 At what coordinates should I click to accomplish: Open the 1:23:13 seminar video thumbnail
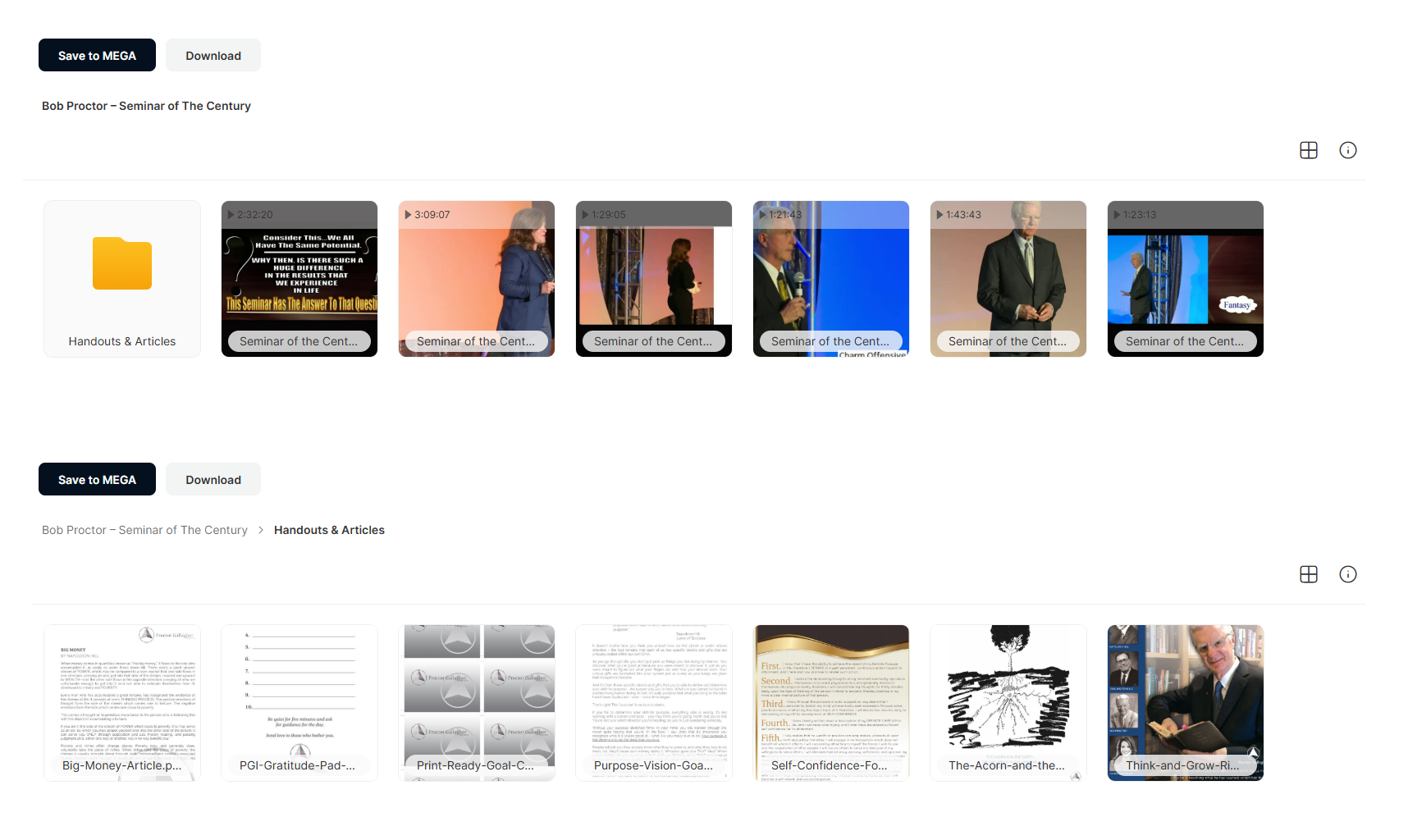coord(1186,279)
